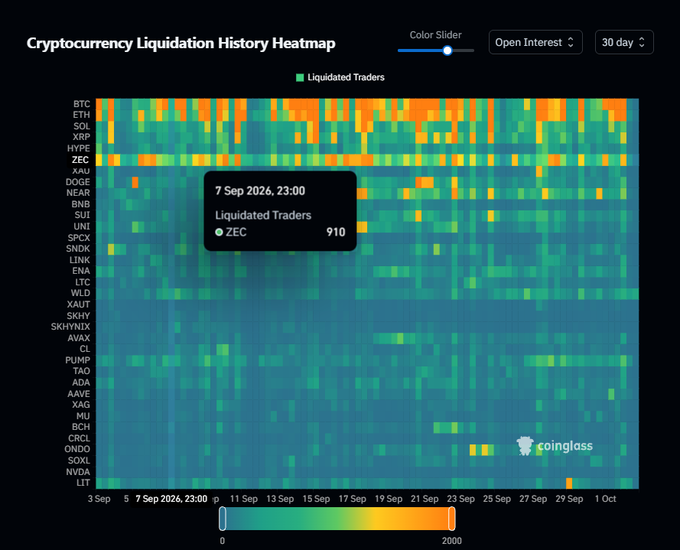Click the 23 Sep axis date label
The image size is (680, 550).
pyautogui.click(x=461, y=499)
